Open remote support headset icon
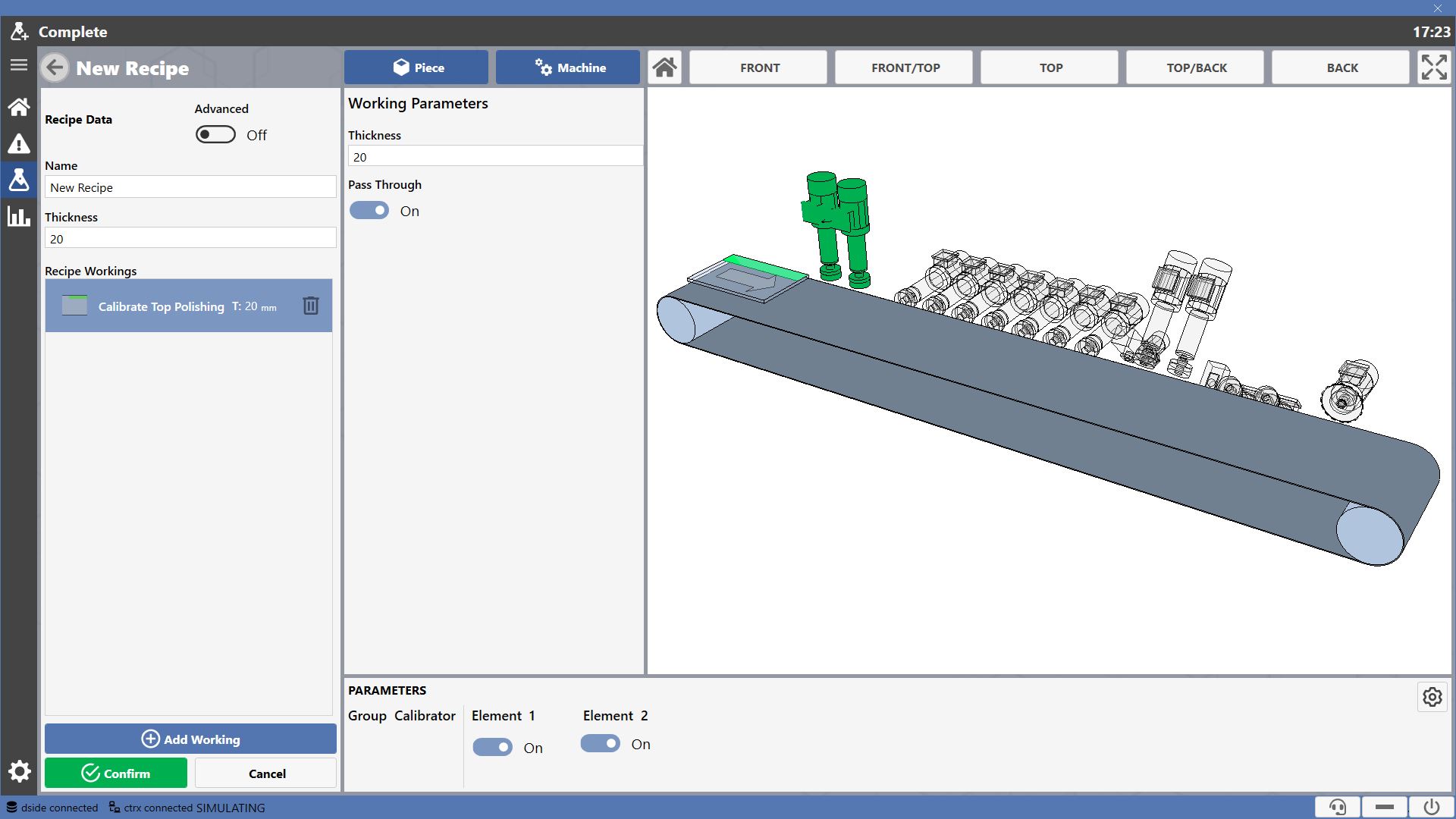Screen dimensions: 1456x819 (1338, 807)
